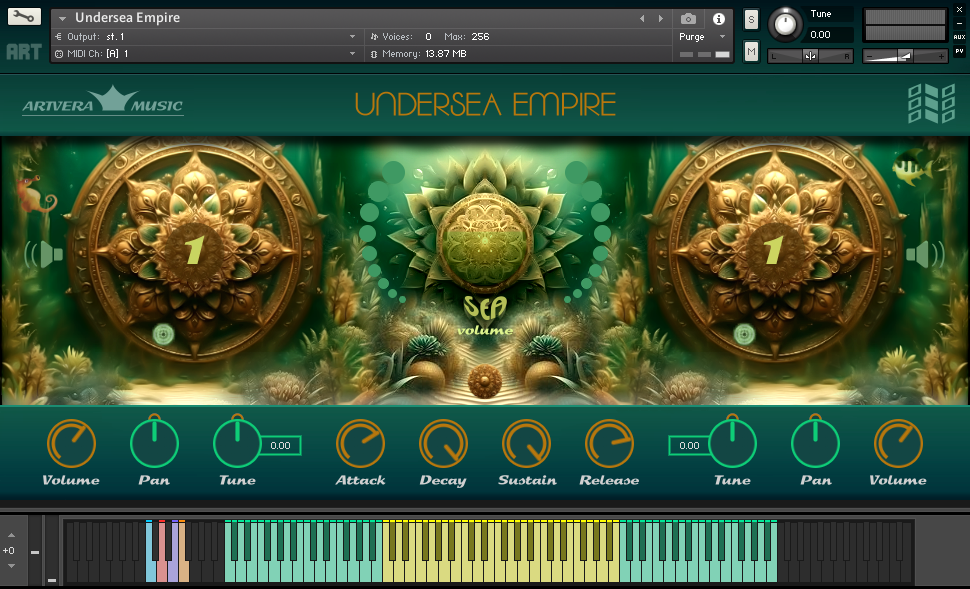Click the center SEA volume orb
The image size is (970, 589).
[x=484, y=238]
